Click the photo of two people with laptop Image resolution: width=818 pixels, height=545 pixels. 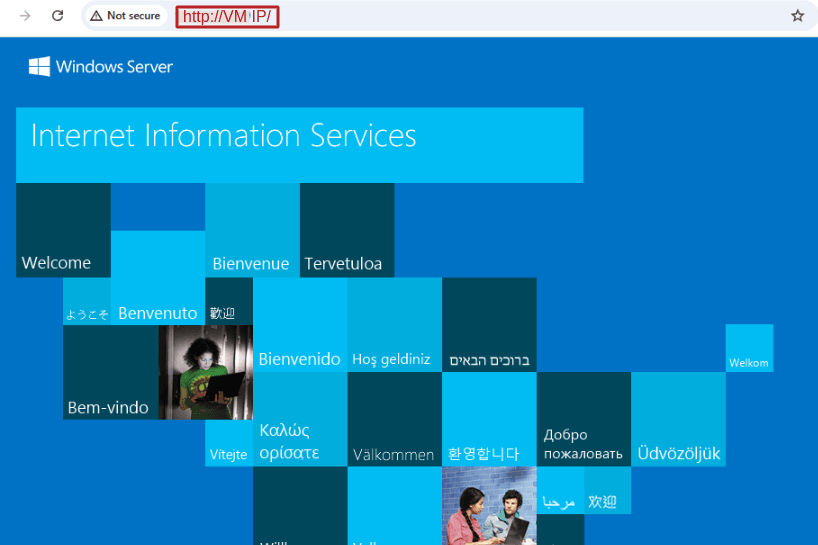[489, 506]
